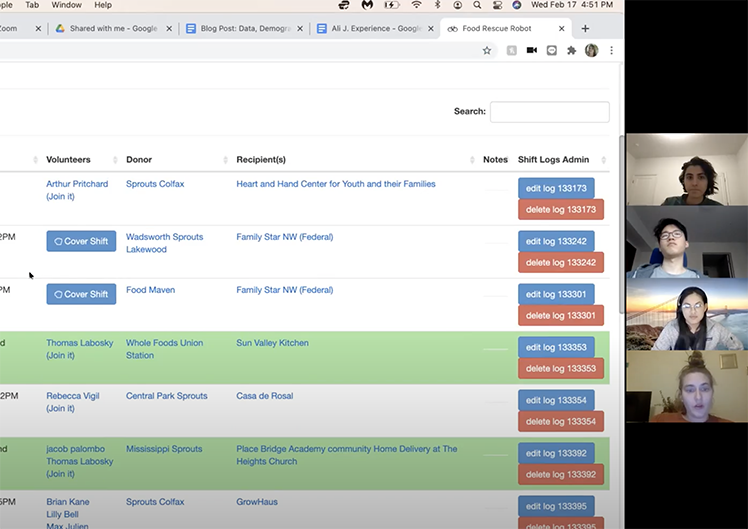Select the top participant video tile
The image size is (748, 529).
point(687,169)
